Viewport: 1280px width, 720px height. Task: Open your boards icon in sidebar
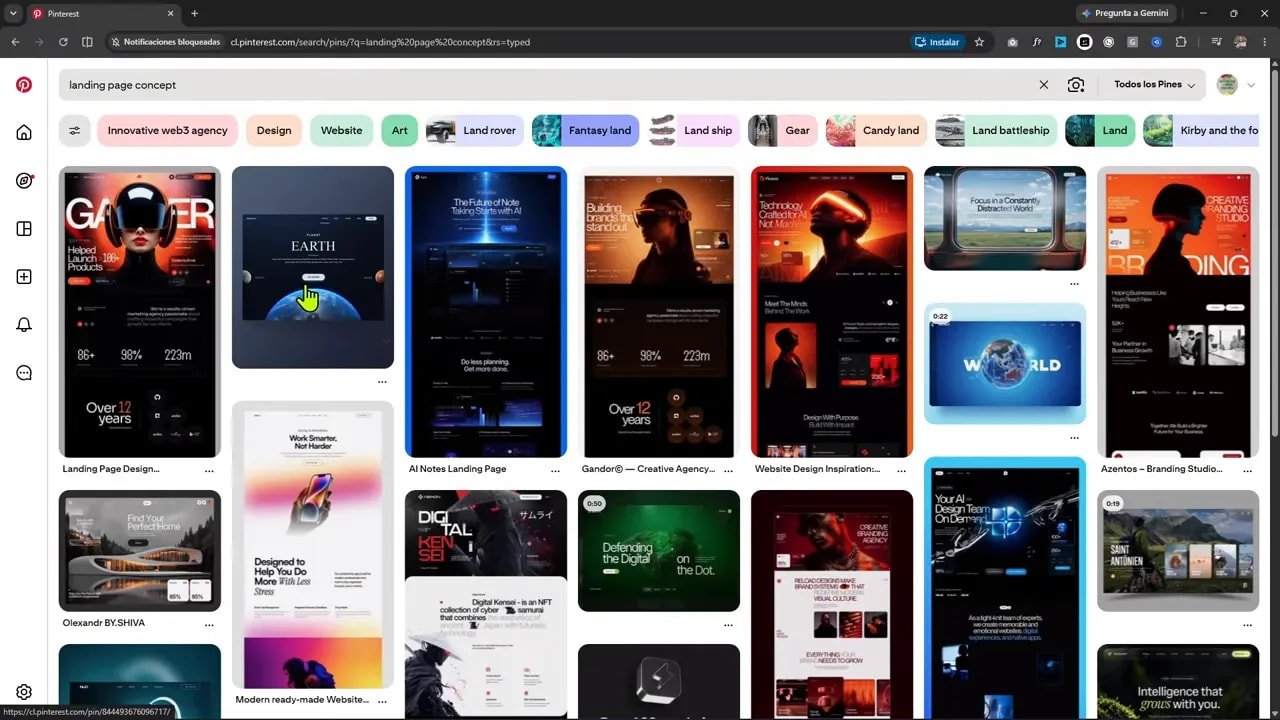tap(24, 228)
